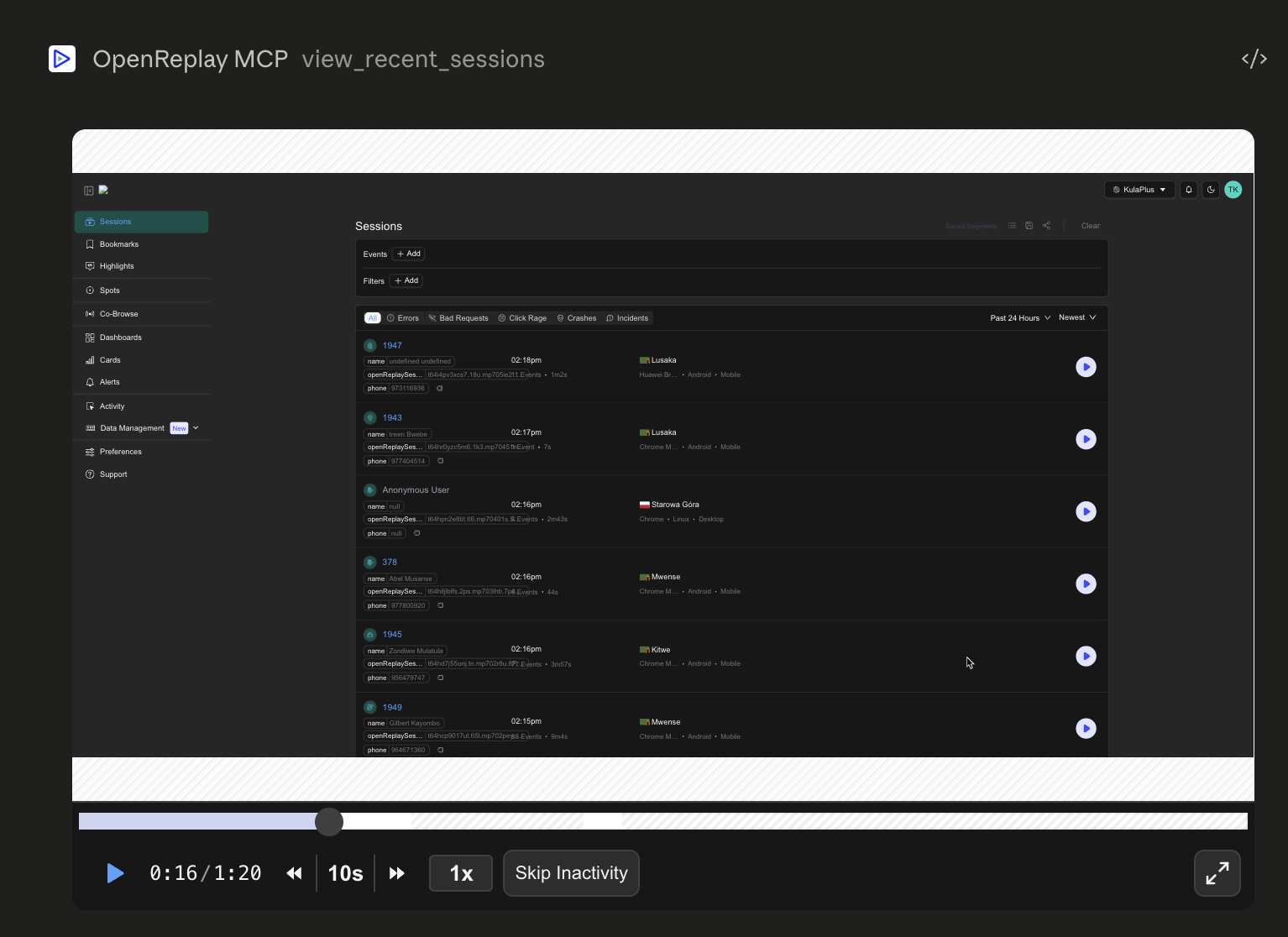Click the Data Management icon in sidebar

point(90,428)
